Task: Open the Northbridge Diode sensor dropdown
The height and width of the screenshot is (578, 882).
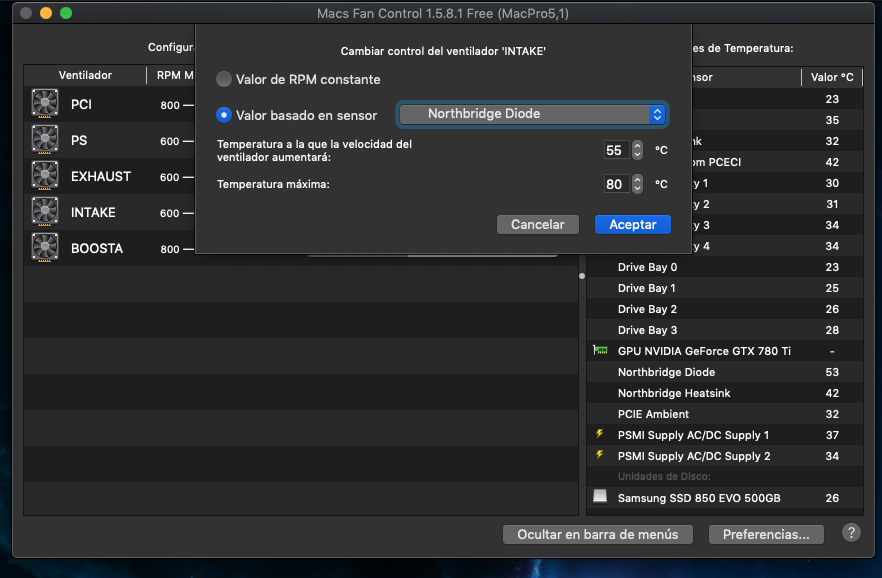Action: (532, 114)
